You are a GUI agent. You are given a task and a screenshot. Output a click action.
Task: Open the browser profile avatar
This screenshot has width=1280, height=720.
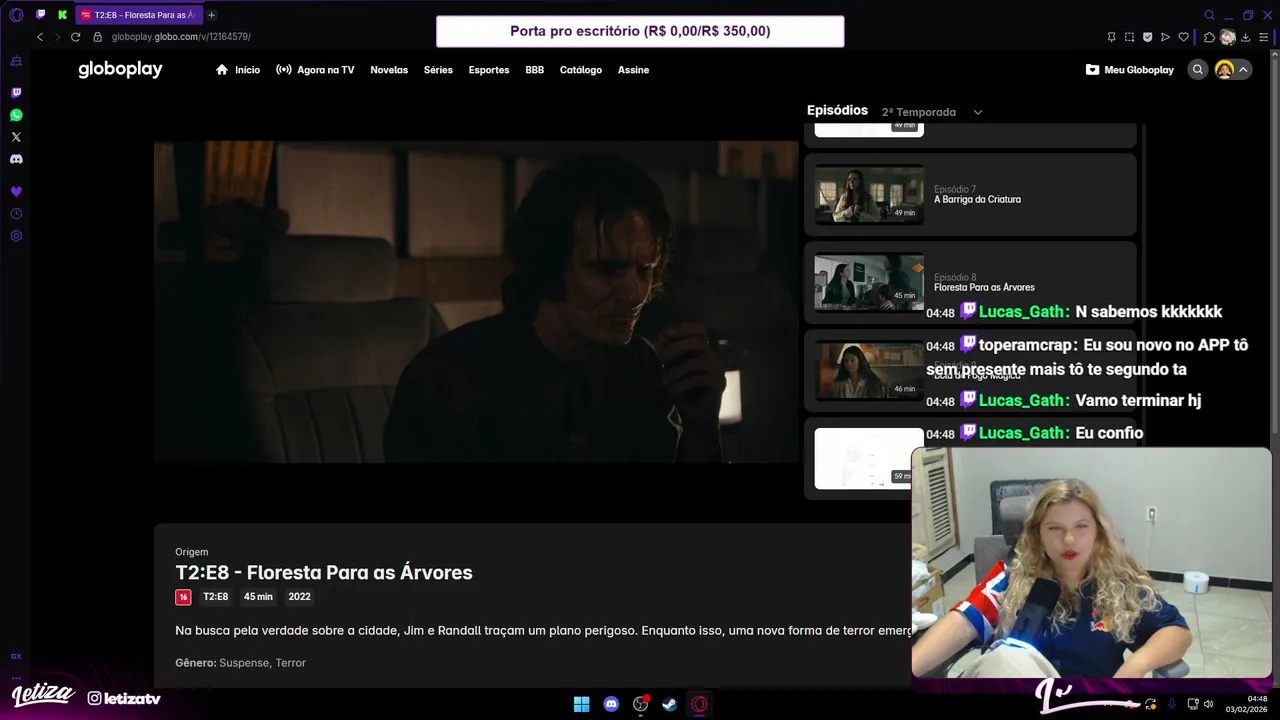coord(1228,37)
